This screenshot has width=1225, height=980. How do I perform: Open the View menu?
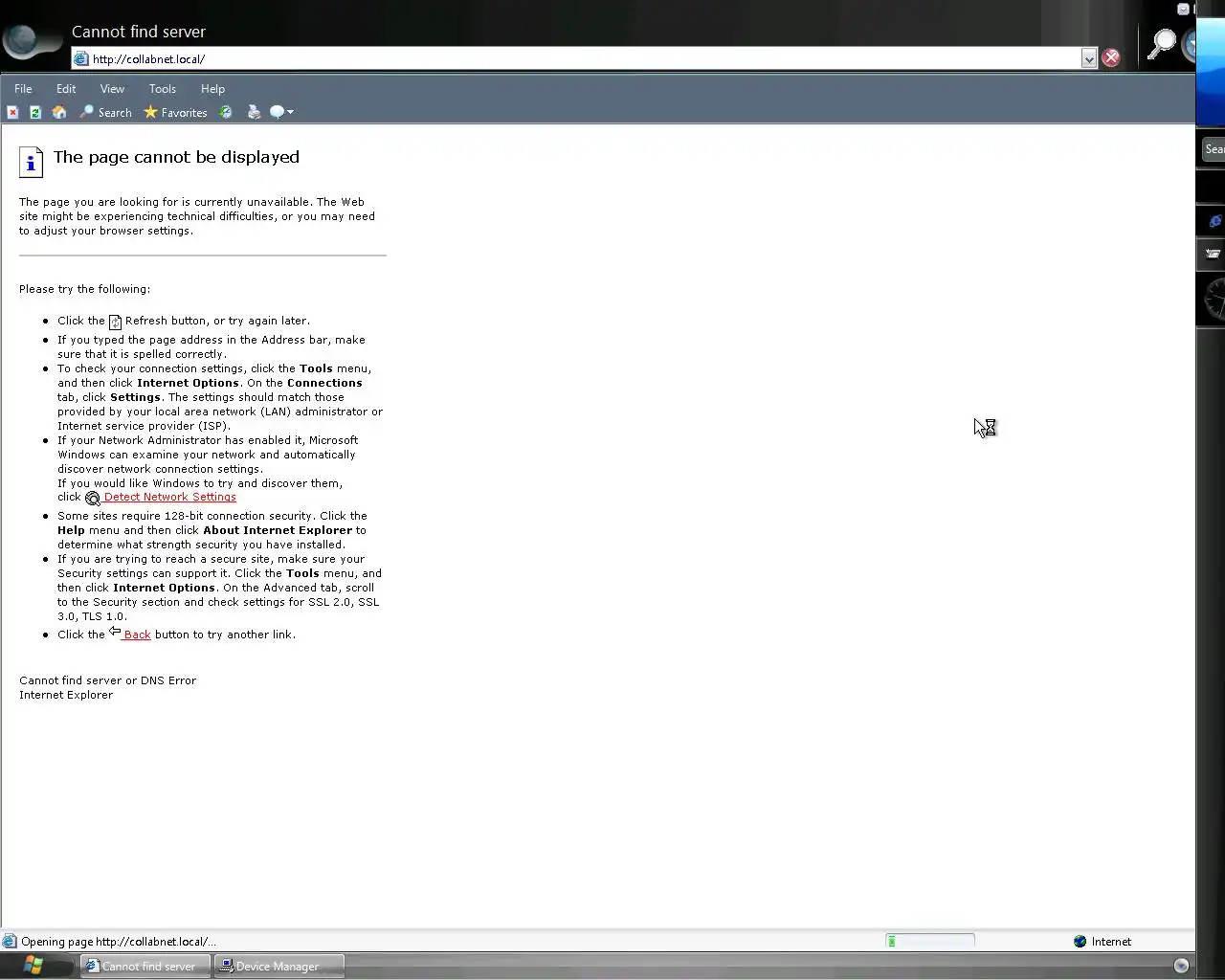coord(112,89)
